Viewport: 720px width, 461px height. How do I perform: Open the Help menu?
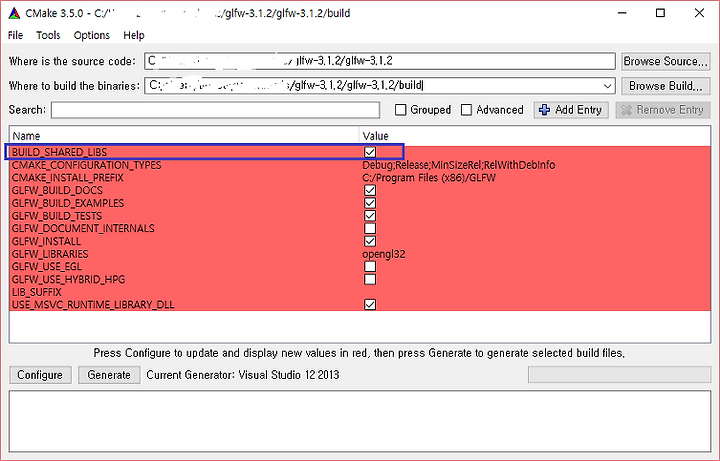[x=134, y=35]
